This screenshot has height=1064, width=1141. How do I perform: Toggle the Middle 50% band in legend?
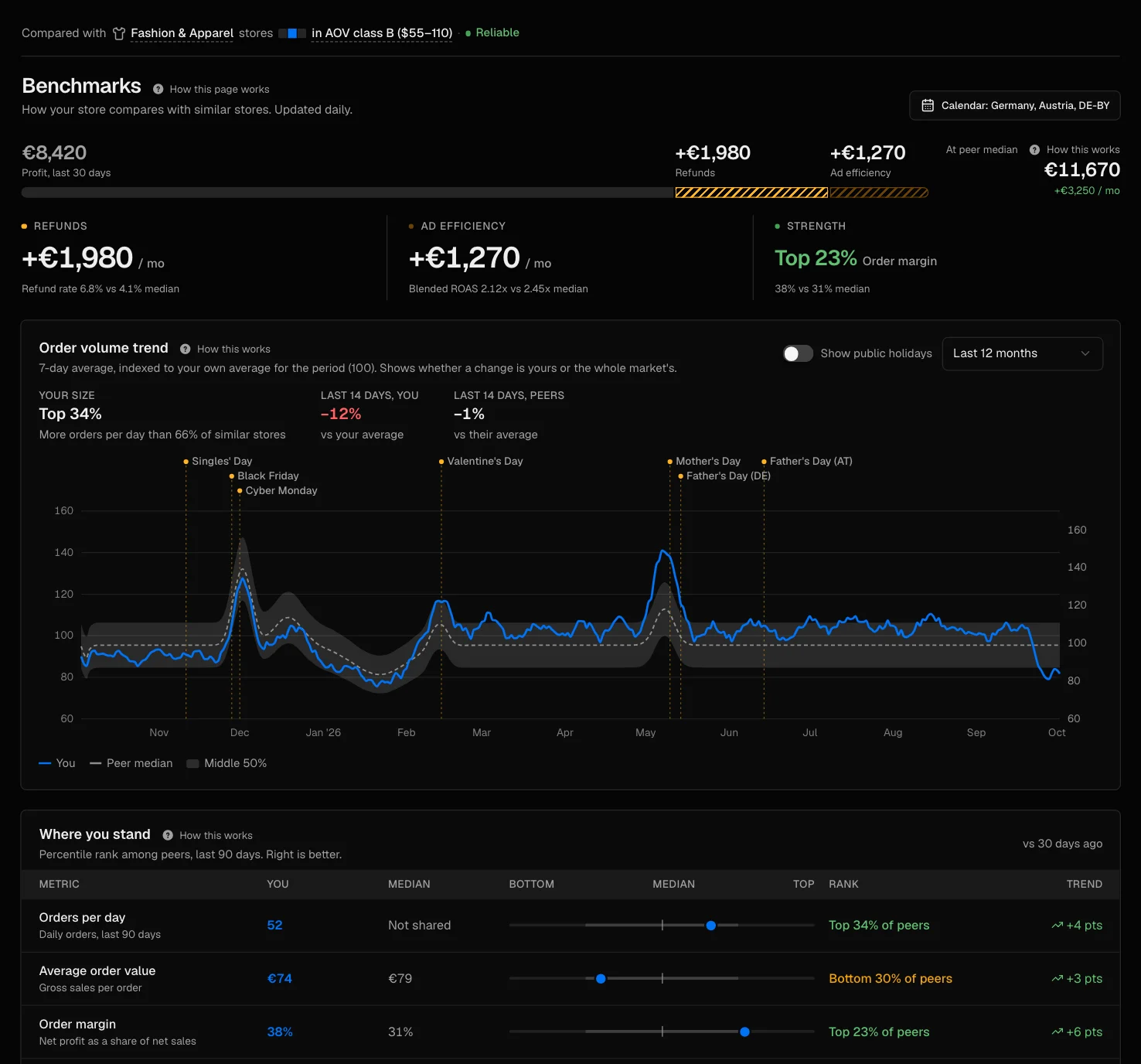[226, 763]
